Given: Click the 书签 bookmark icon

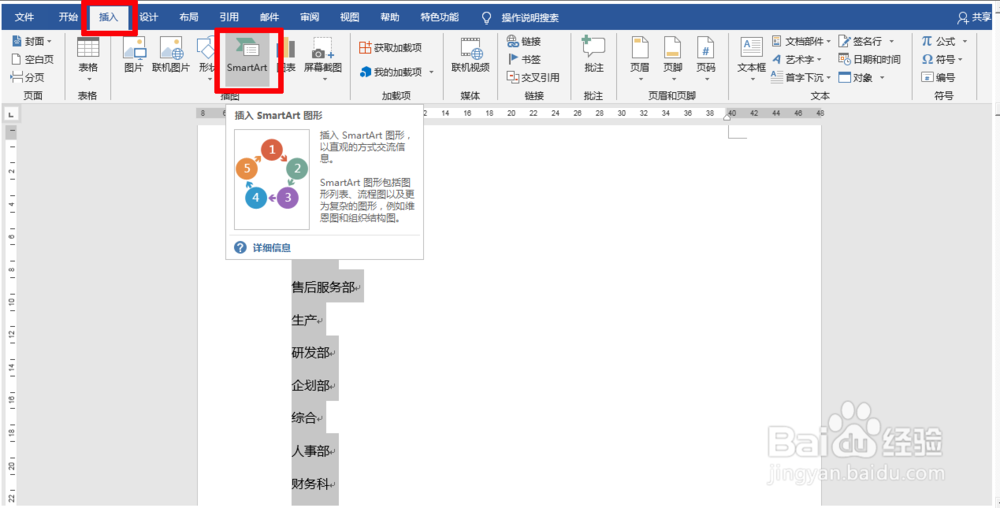Looking at the screenshot, I should [524, 59].
